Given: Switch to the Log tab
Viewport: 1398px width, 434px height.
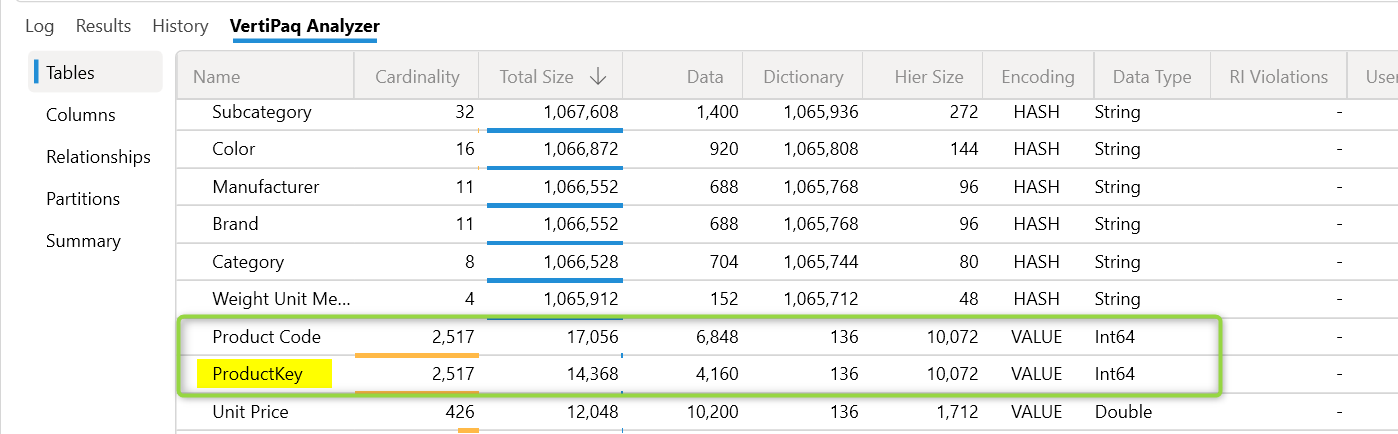Looking at the screenshot, I should tap(40, 26).
